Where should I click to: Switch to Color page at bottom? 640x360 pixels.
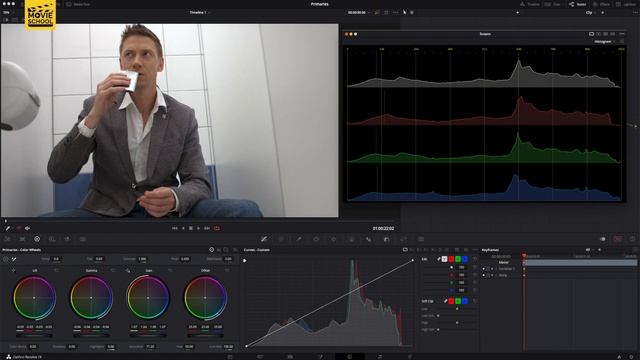pos(350,357)
